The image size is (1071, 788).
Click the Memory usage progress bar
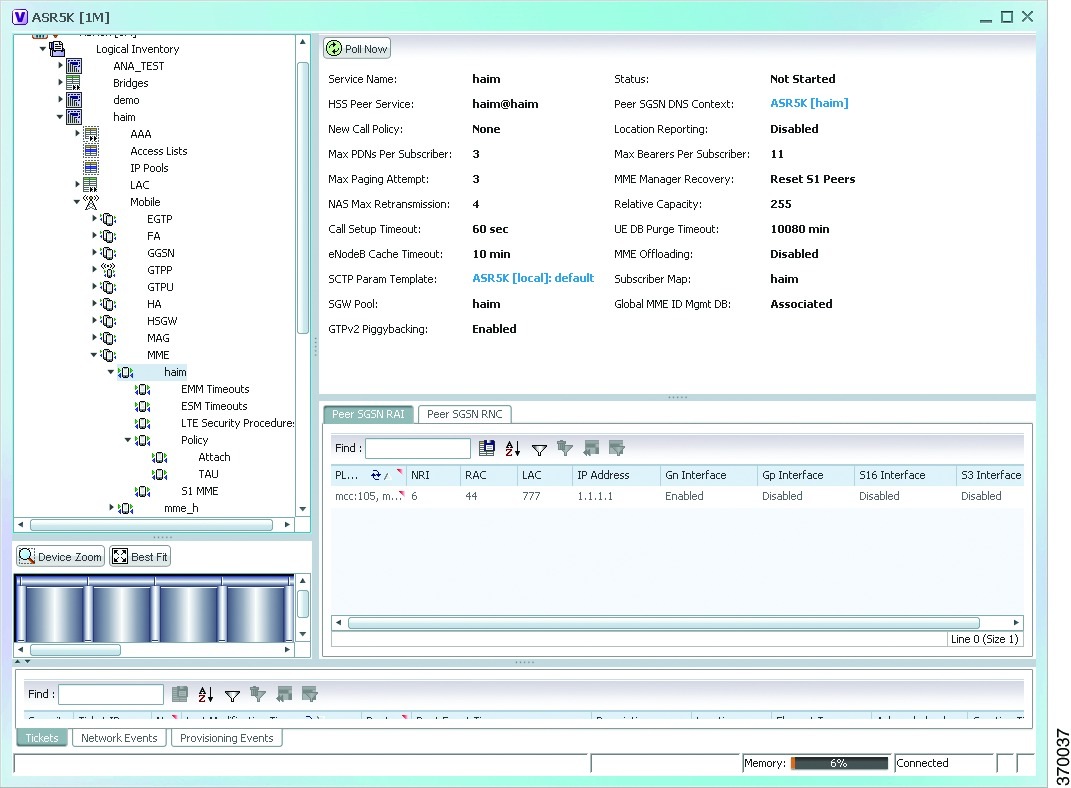[x=839, y=763]
